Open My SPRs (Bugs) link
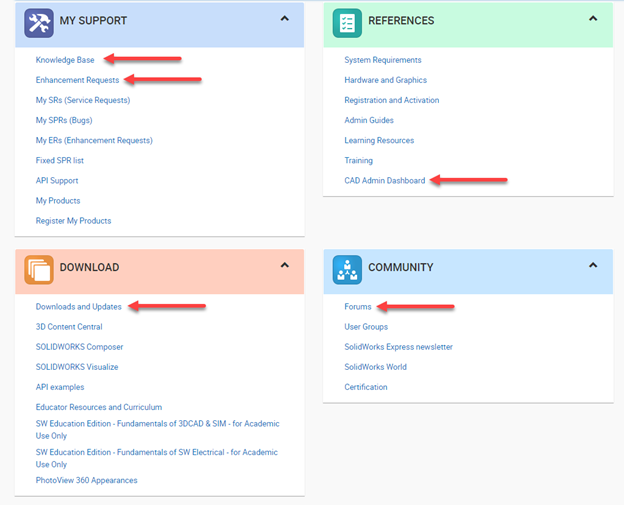Image resolution: width=624 pixels, height=505 pixels. coord(64,120)
